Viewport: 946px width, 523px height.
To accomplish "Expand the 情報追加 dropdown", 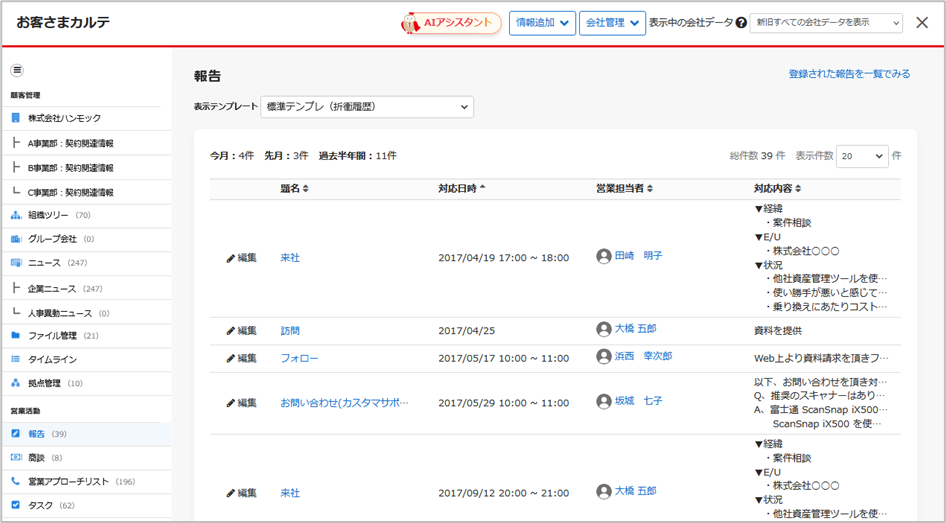I will (x=542, y=23).
